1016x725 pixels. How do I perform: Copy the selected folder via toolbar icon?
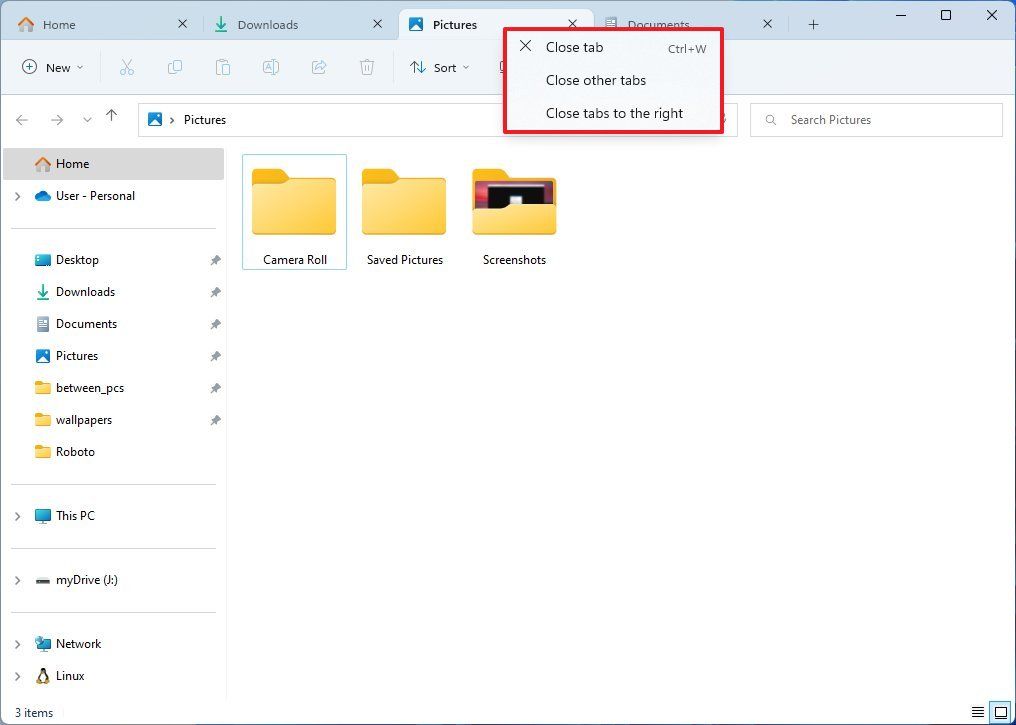pos(175,67)
